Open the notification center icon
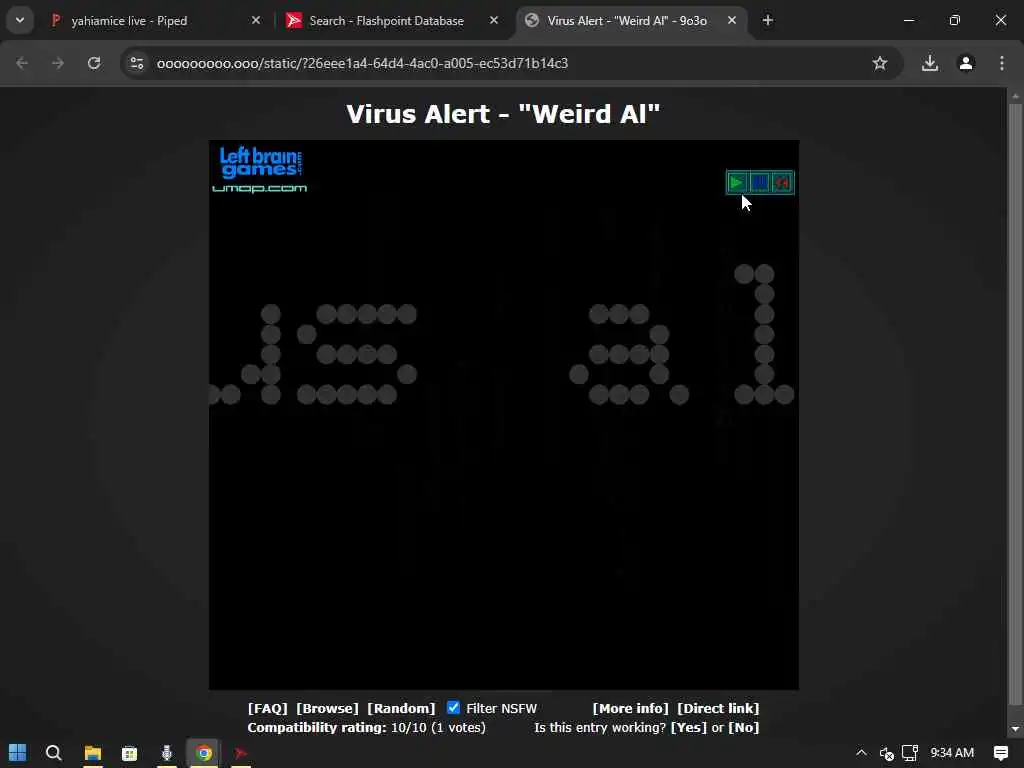Image resolution: width=1024 pixels, height=768 pixels. click(1000, 753)
